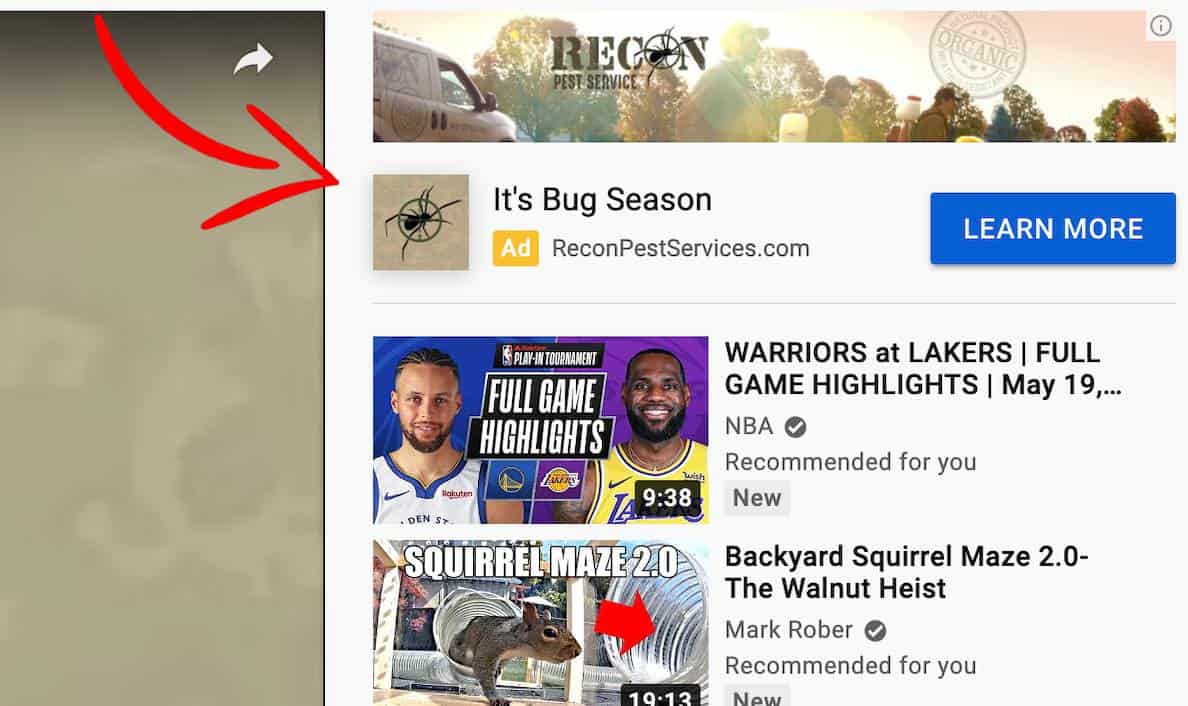Click the NBA channel name
The width and height of the screenshot is (1188, 706).
coord(749,426)
